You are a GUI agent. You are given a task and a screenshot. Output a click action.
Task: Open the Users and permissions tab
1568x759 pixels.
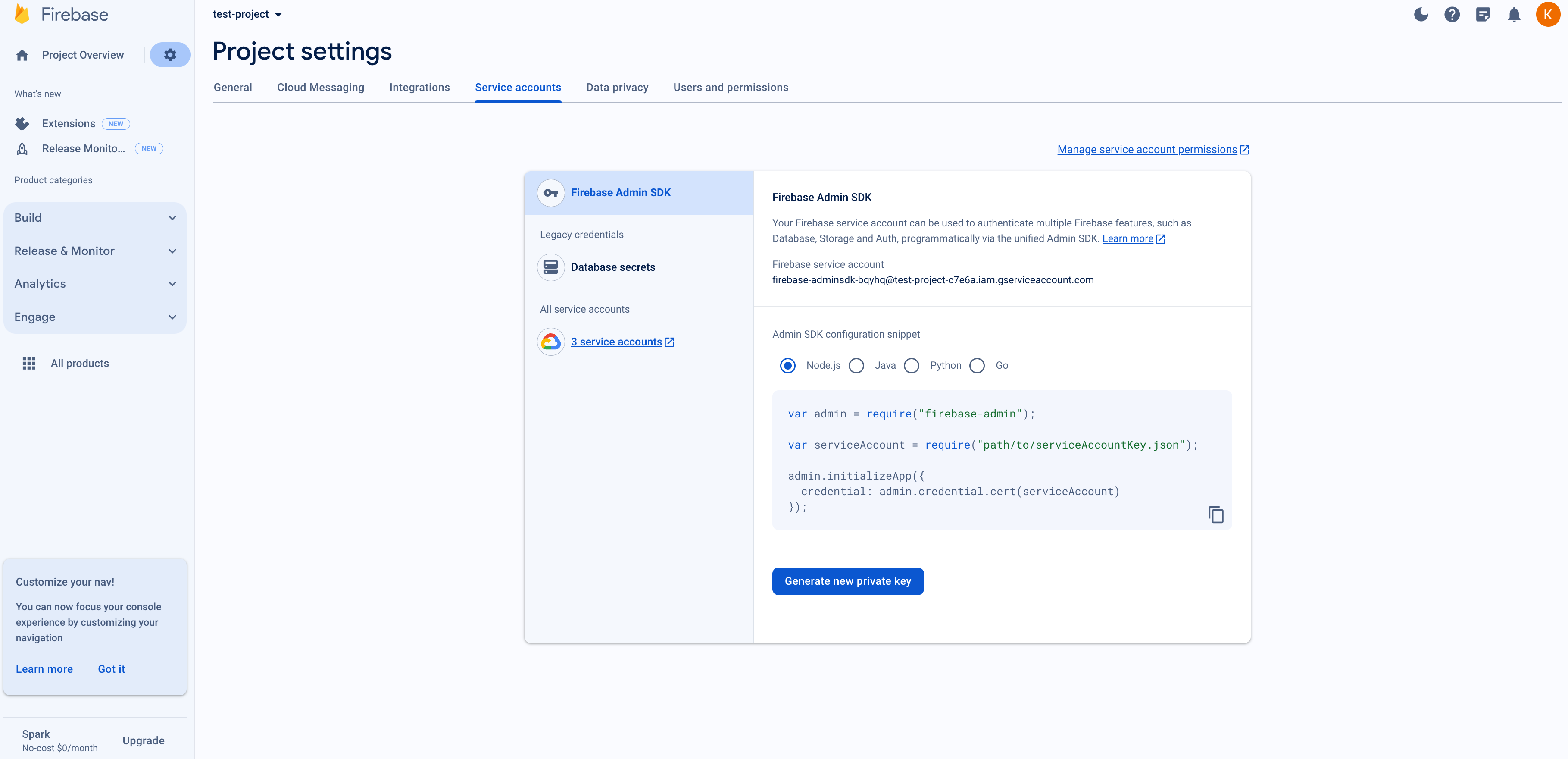(731, 87)
